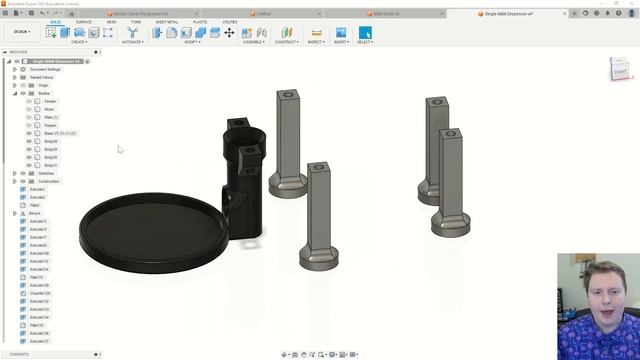Toggle visibility of Bodies folder
640x360 pixels.
point(23,93)
